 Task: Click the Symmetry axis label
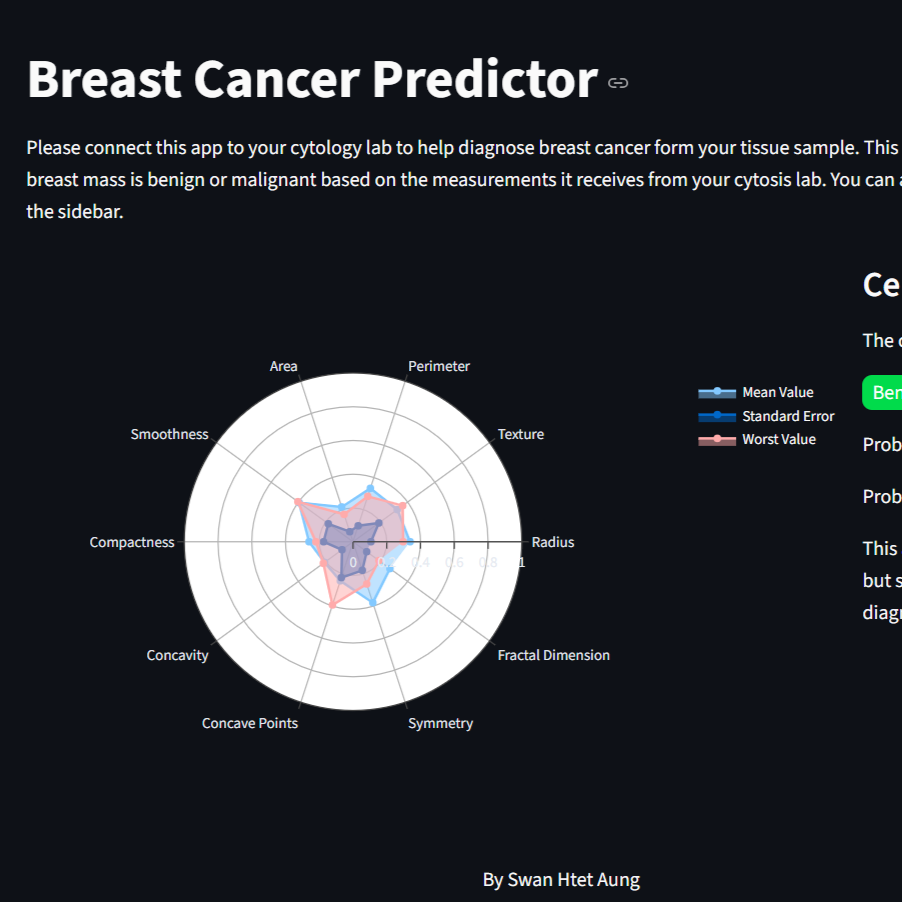[x=440, y=723]
